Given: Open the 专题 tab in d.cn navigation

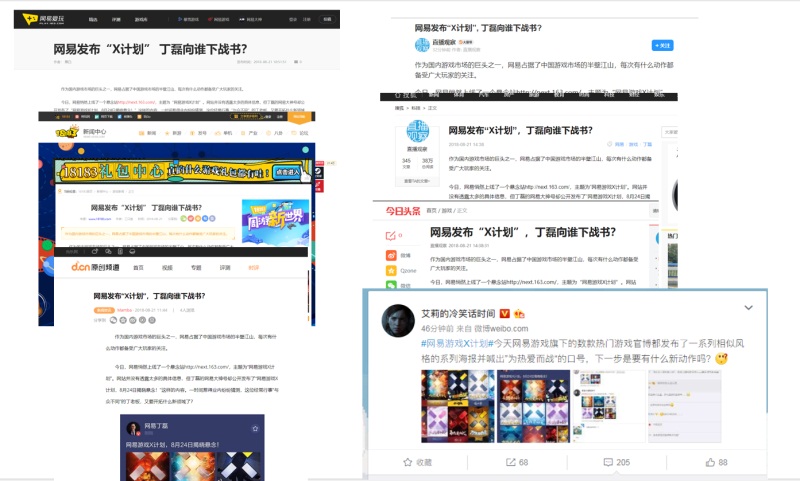Looking at the screenshot, I should (196, 268).
